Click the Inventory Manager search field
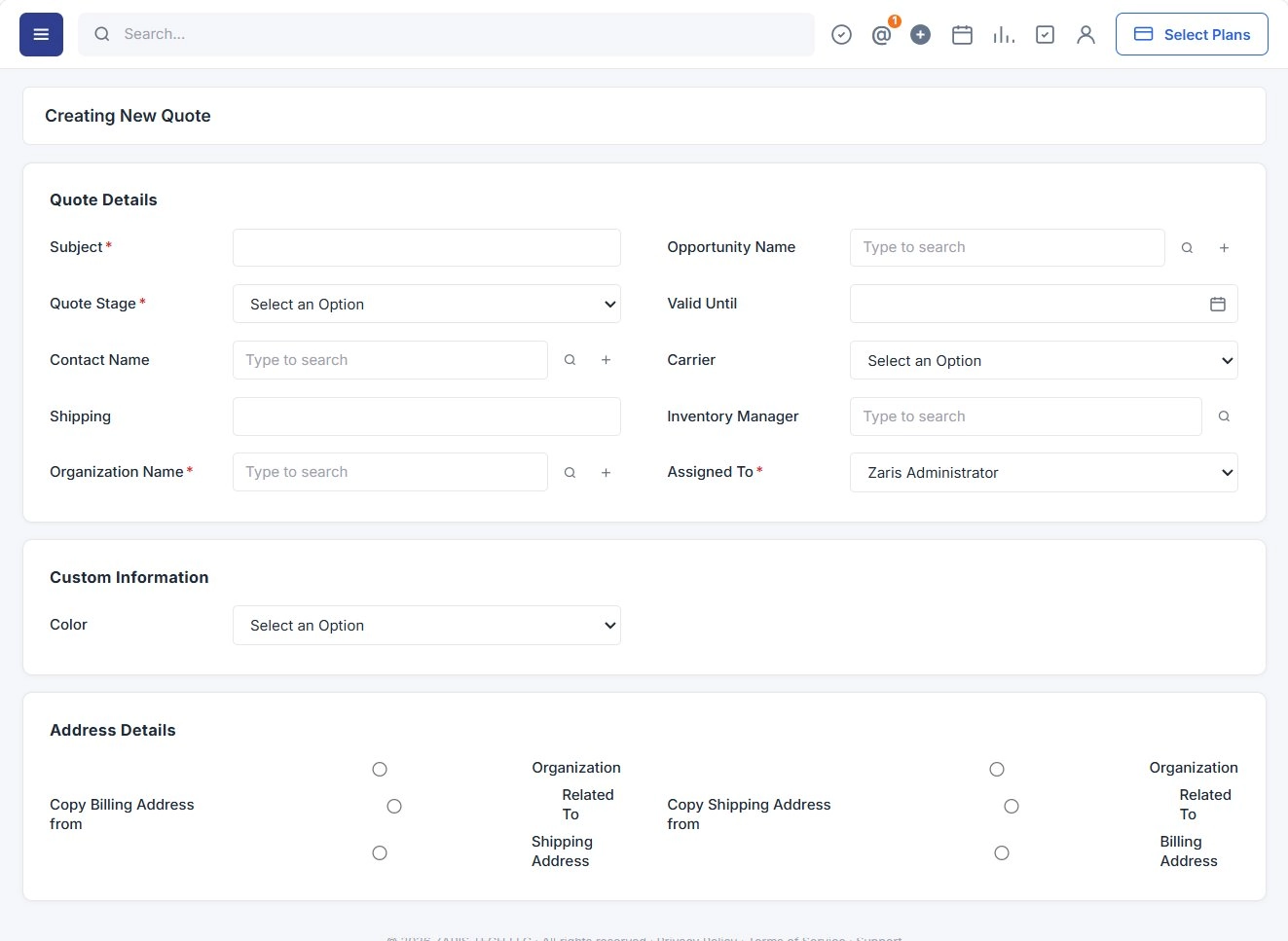Viewport: 1288px width, 941px height. point(1026,416)
